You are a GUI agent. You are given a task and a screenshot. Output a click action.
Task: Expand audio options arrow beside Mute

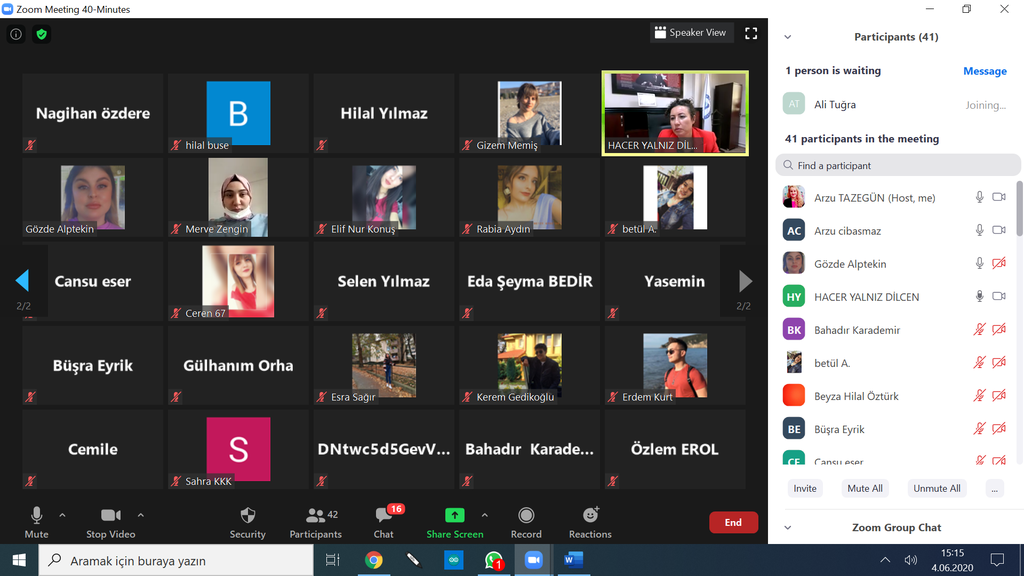pyautogui.click(x=62, y=516)
